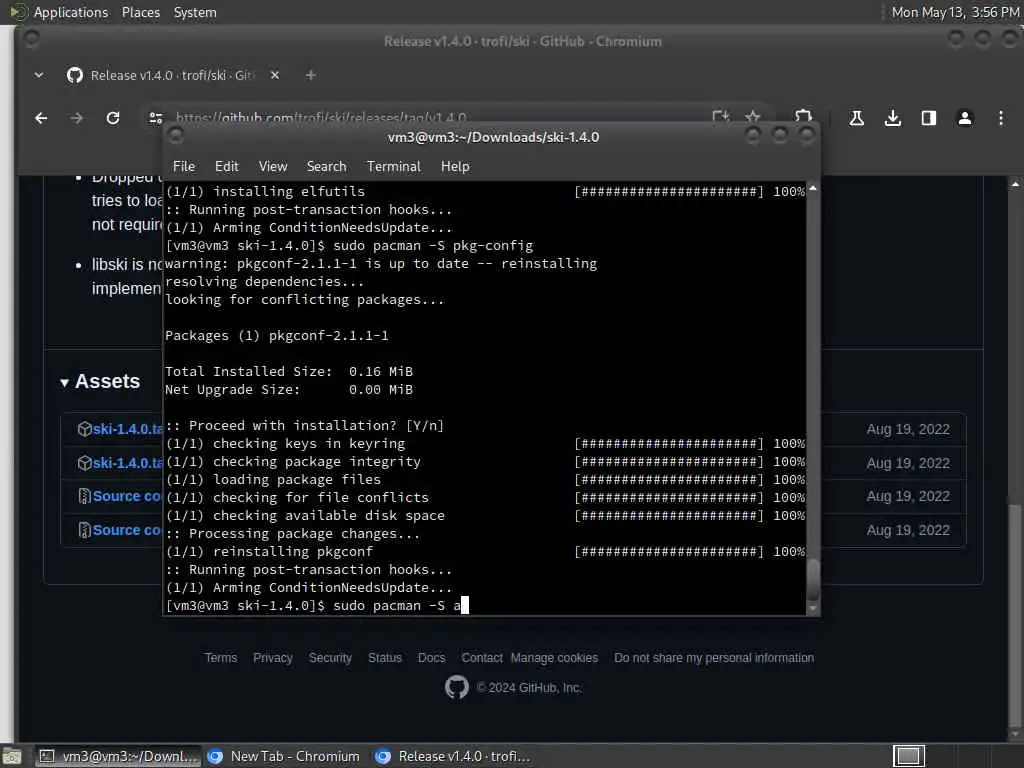Image resolution: width=1024 pixels, height=768 pixels.
Task: Open the Terminal menu in terminal
Action: (x=394, y=167)
